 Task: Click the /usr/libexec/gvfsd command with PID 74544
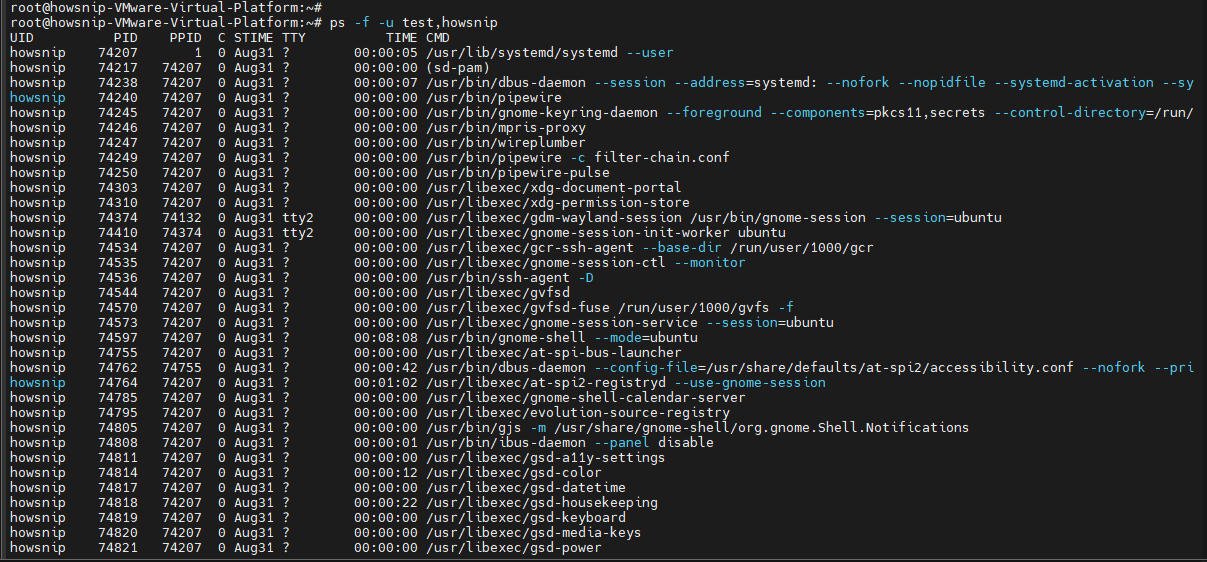pos(498,293)
